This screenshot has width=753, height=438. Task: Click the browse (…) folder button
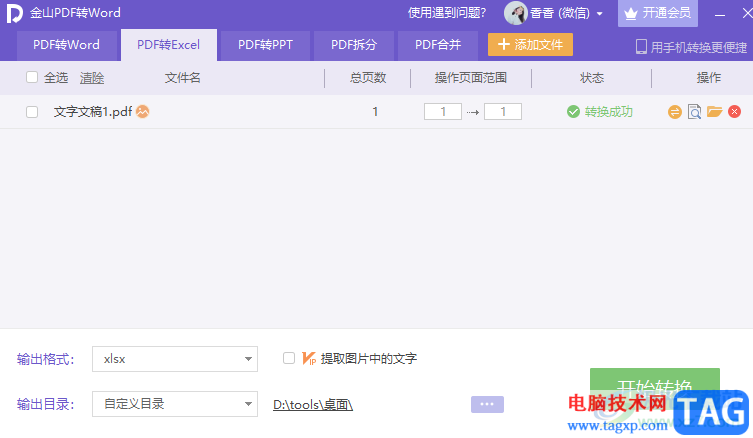(487, 404)
